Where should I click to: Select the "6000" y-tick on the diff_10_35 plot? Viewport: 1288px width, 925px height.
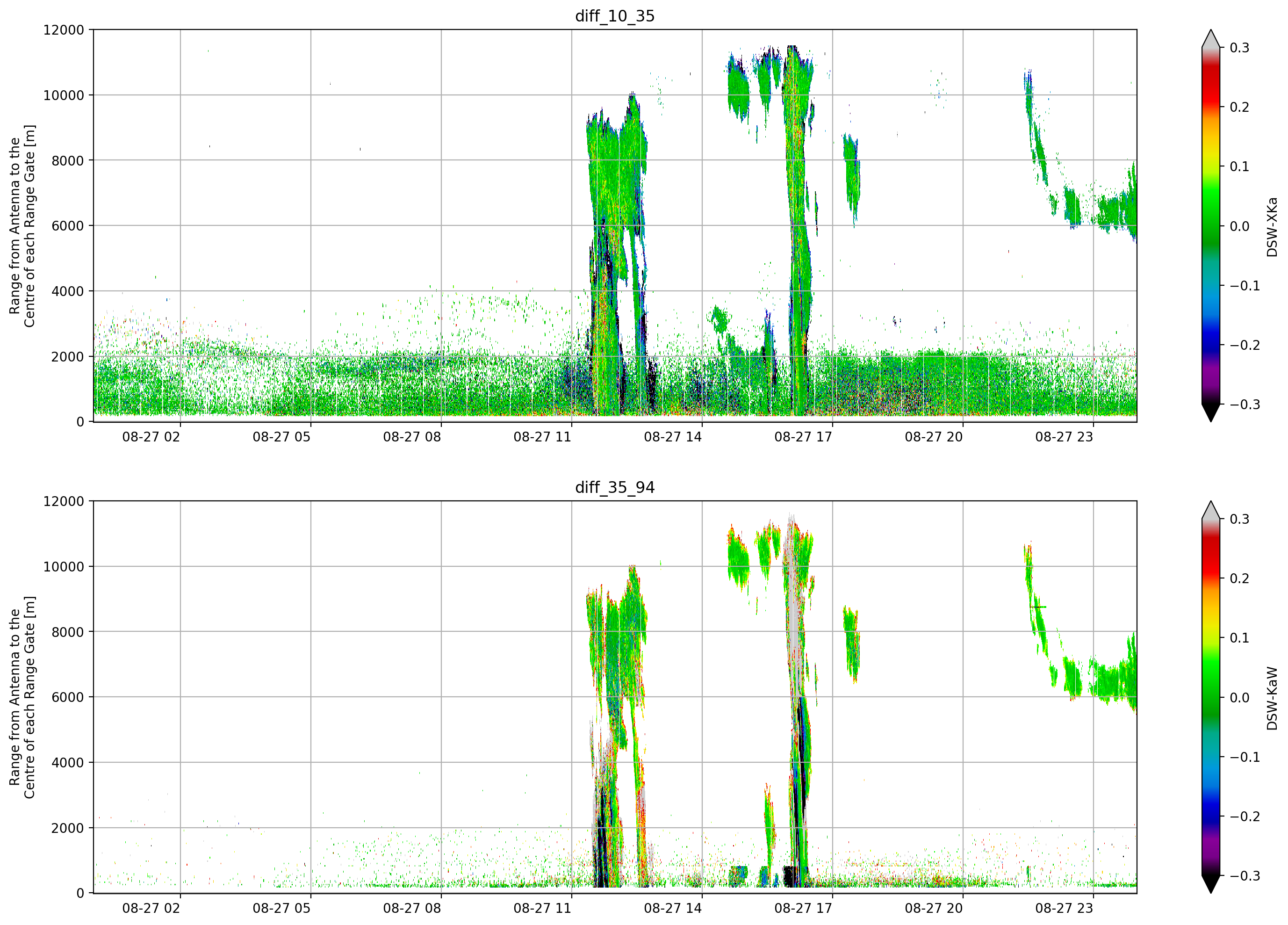(68, 226)
